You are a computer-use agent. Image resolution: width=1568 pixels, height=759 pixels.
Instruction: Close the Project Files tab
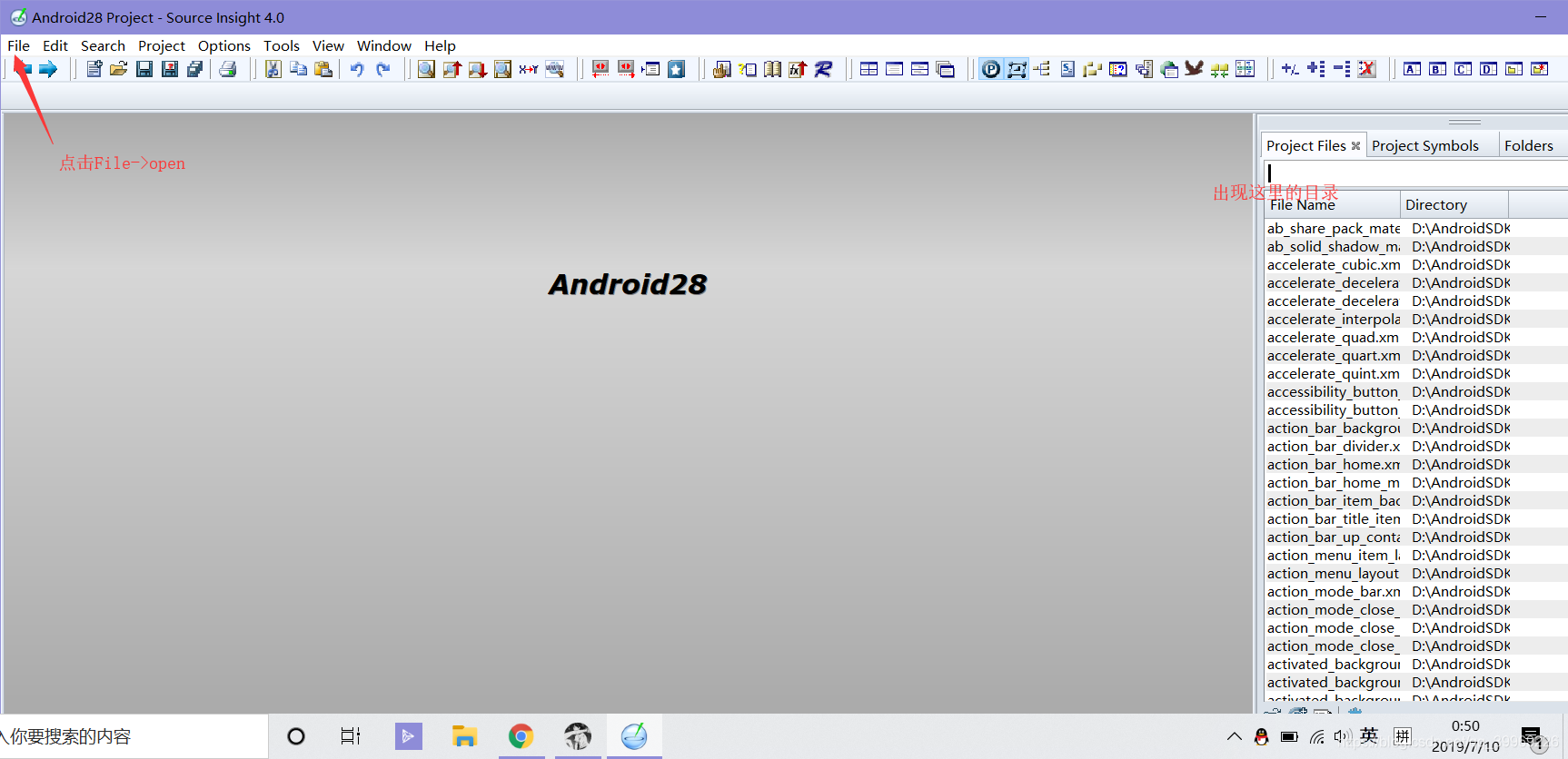[x=1355, y=145]
